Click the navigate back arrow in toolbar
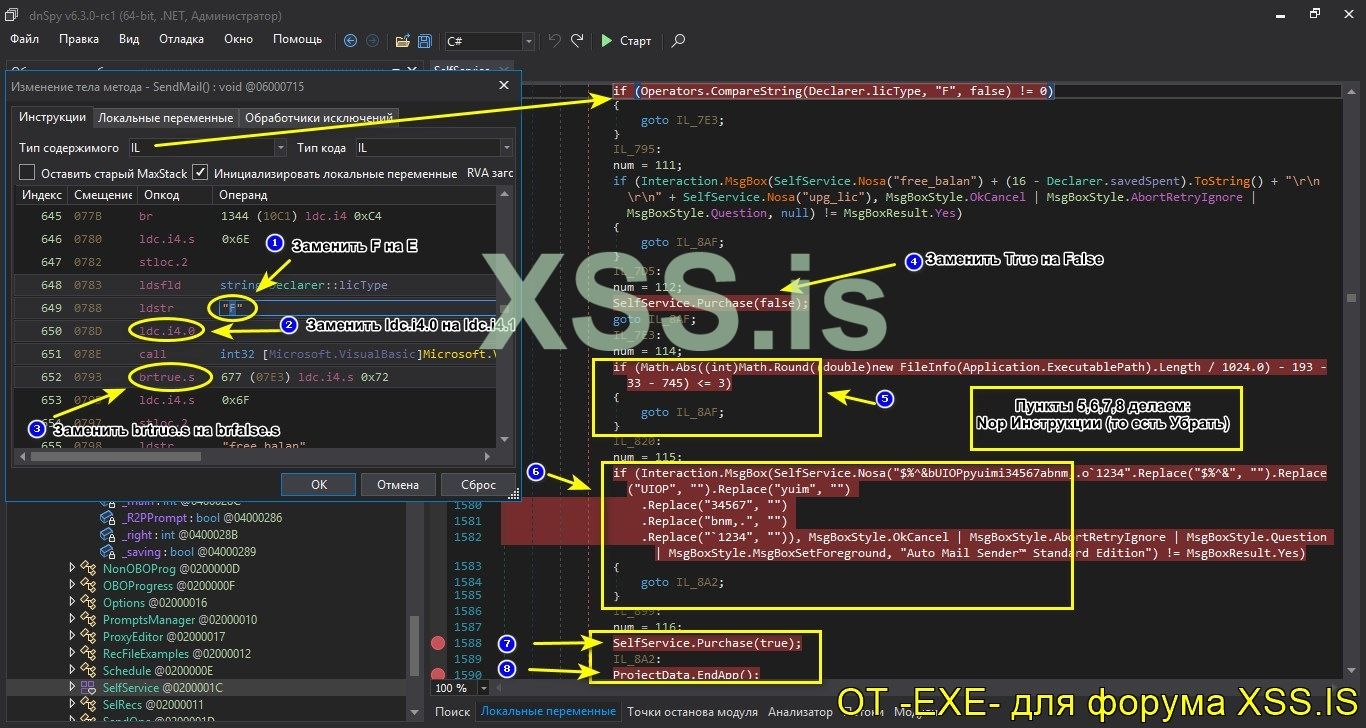This screenshot has width=1366, height=728. click(350, 41)
